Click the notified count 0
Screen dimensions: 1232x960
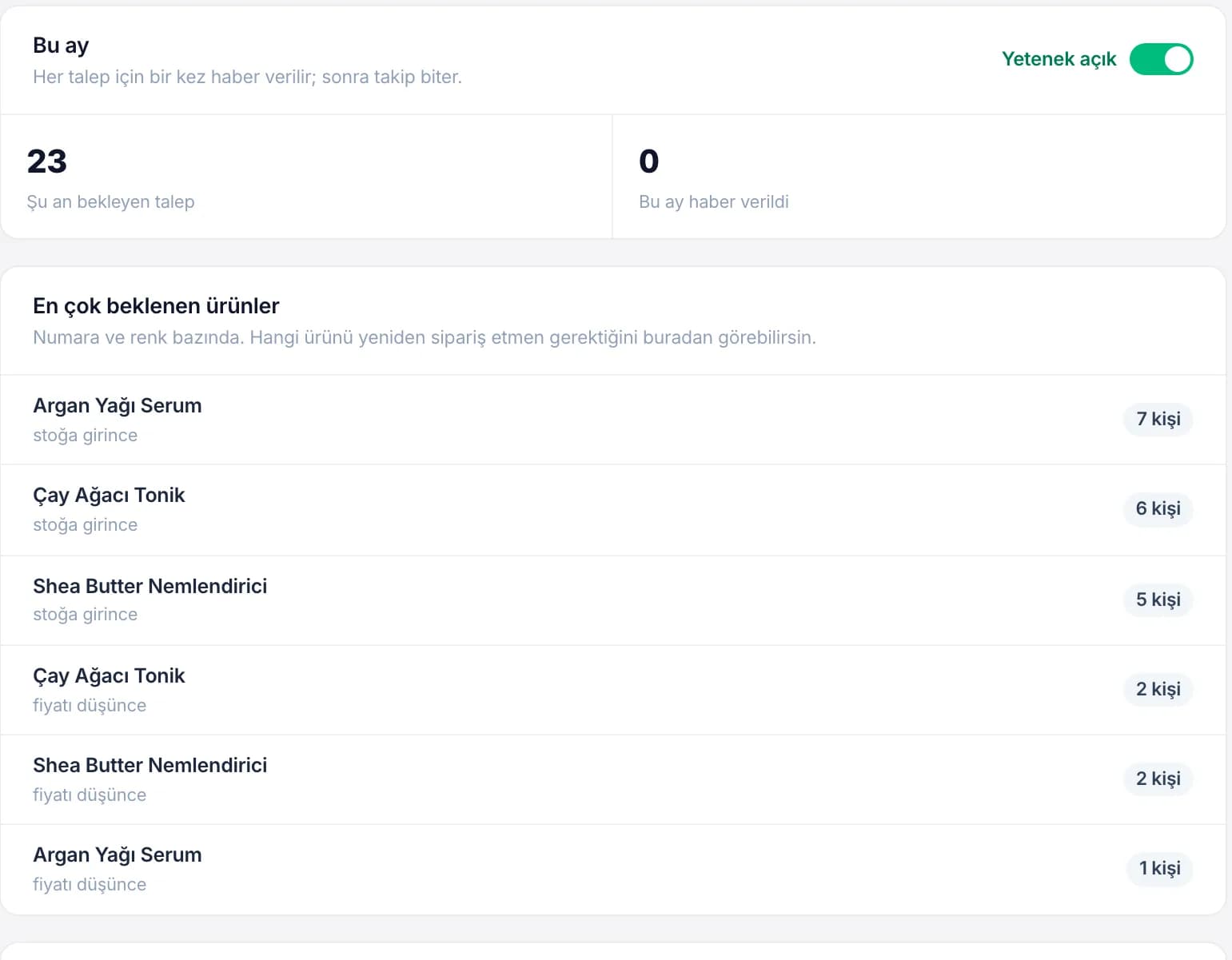coord(649,161)
